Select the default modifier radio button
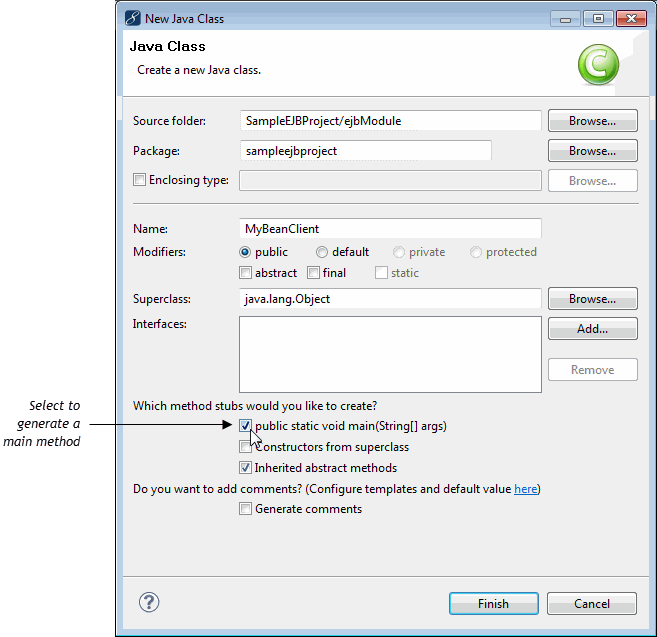657x637 pixels. tap(322, 252)
